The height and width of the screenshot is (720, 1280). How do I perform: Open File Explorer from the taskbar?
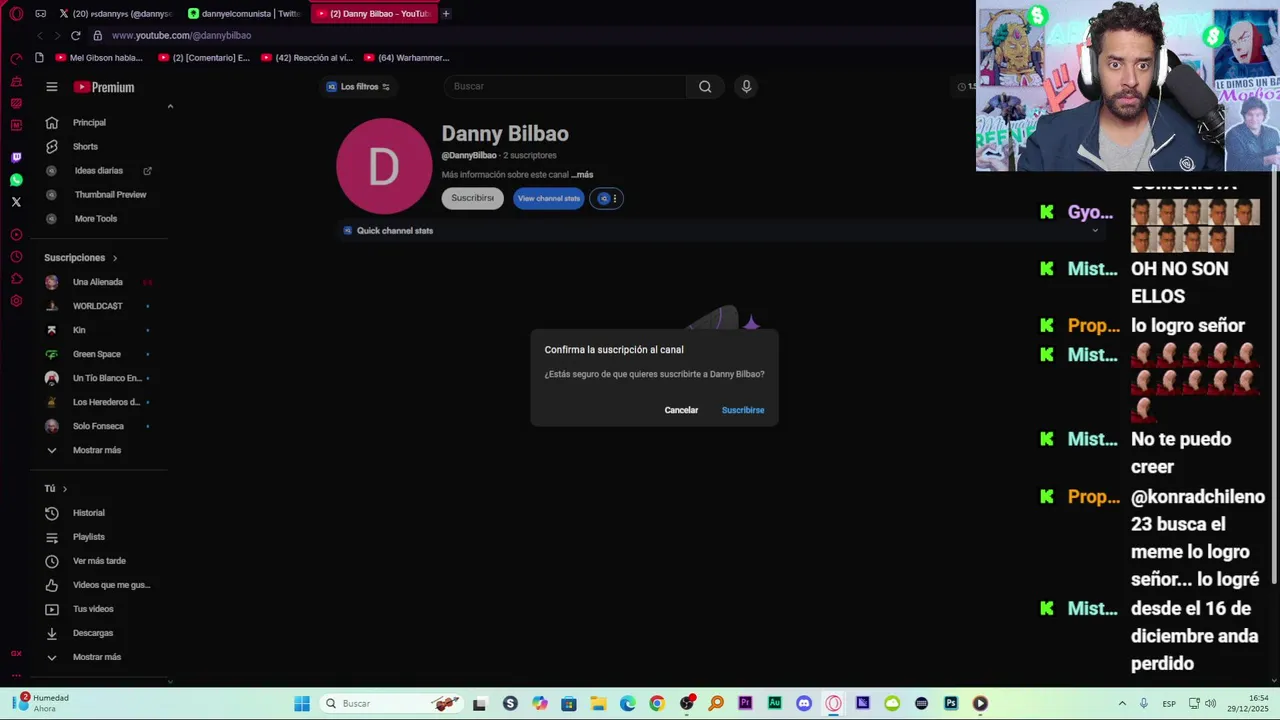pos(598,703)
